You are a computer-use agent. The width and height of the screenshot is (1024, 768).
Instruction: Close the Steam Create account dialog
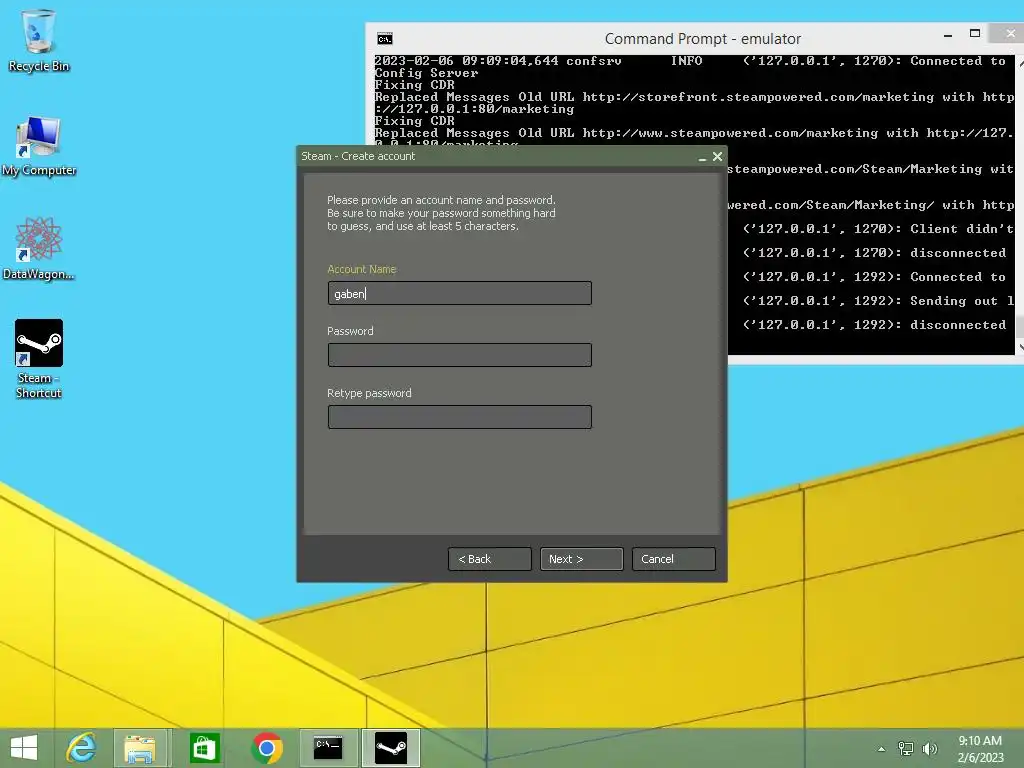click(x=718, y=156)
